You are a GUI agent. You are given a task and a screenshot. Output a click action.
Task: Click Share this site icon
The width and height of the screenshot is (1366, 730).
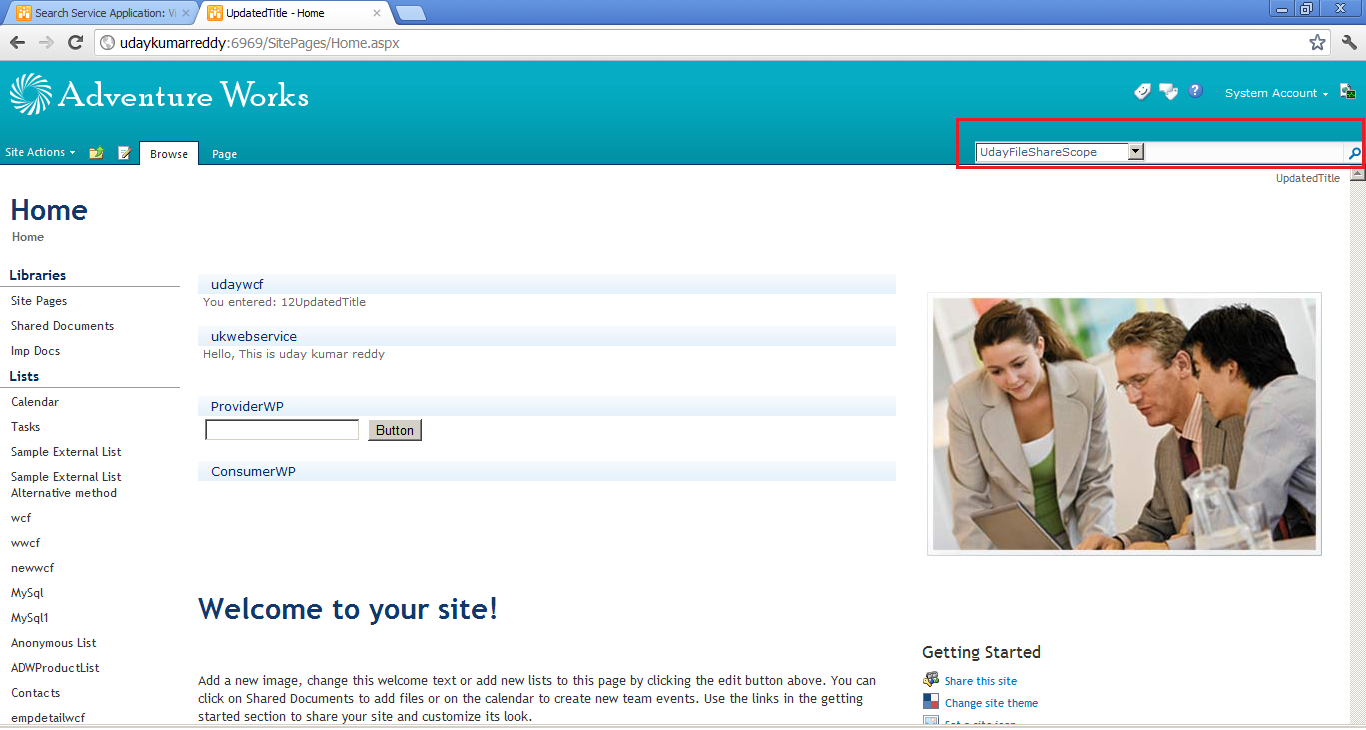[931, 679]
